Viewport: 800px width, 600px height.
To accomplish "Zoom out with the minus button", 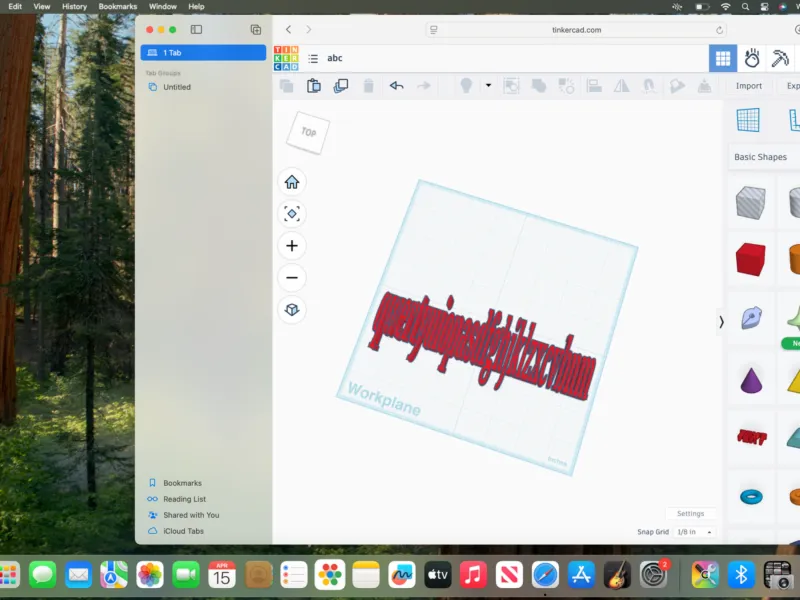I will coord(292,278).
